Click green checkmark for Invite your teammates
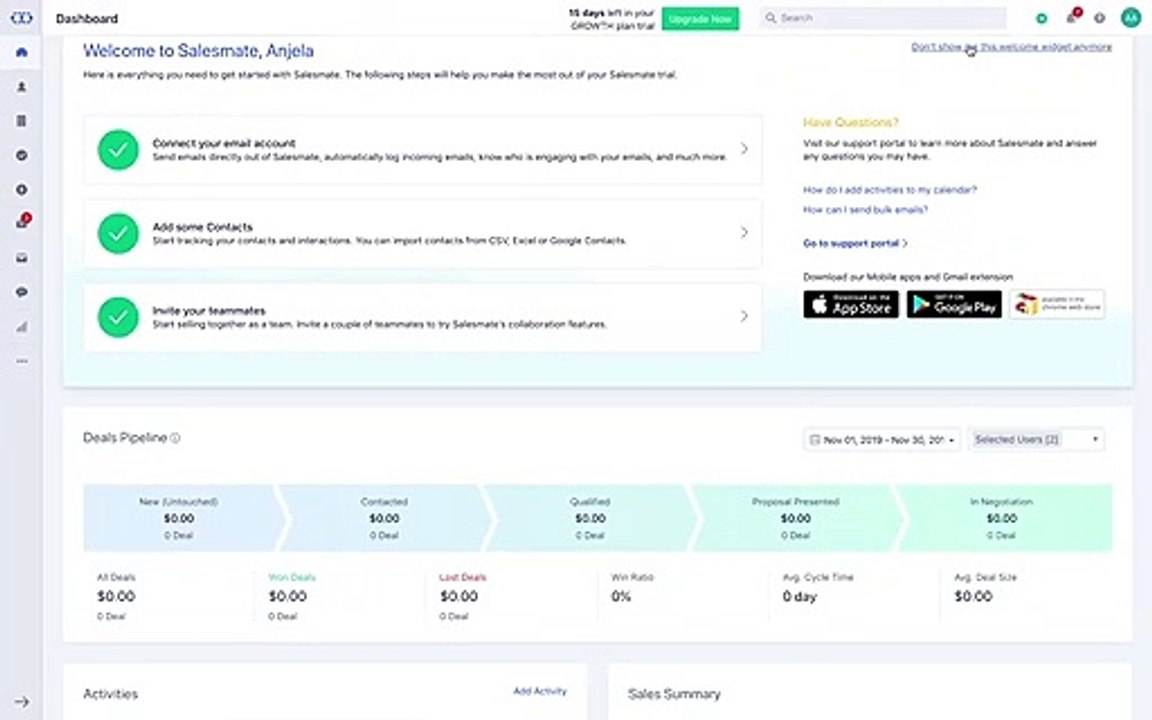The height and width of the screenshot is (720, 1152). pos(118,317)
